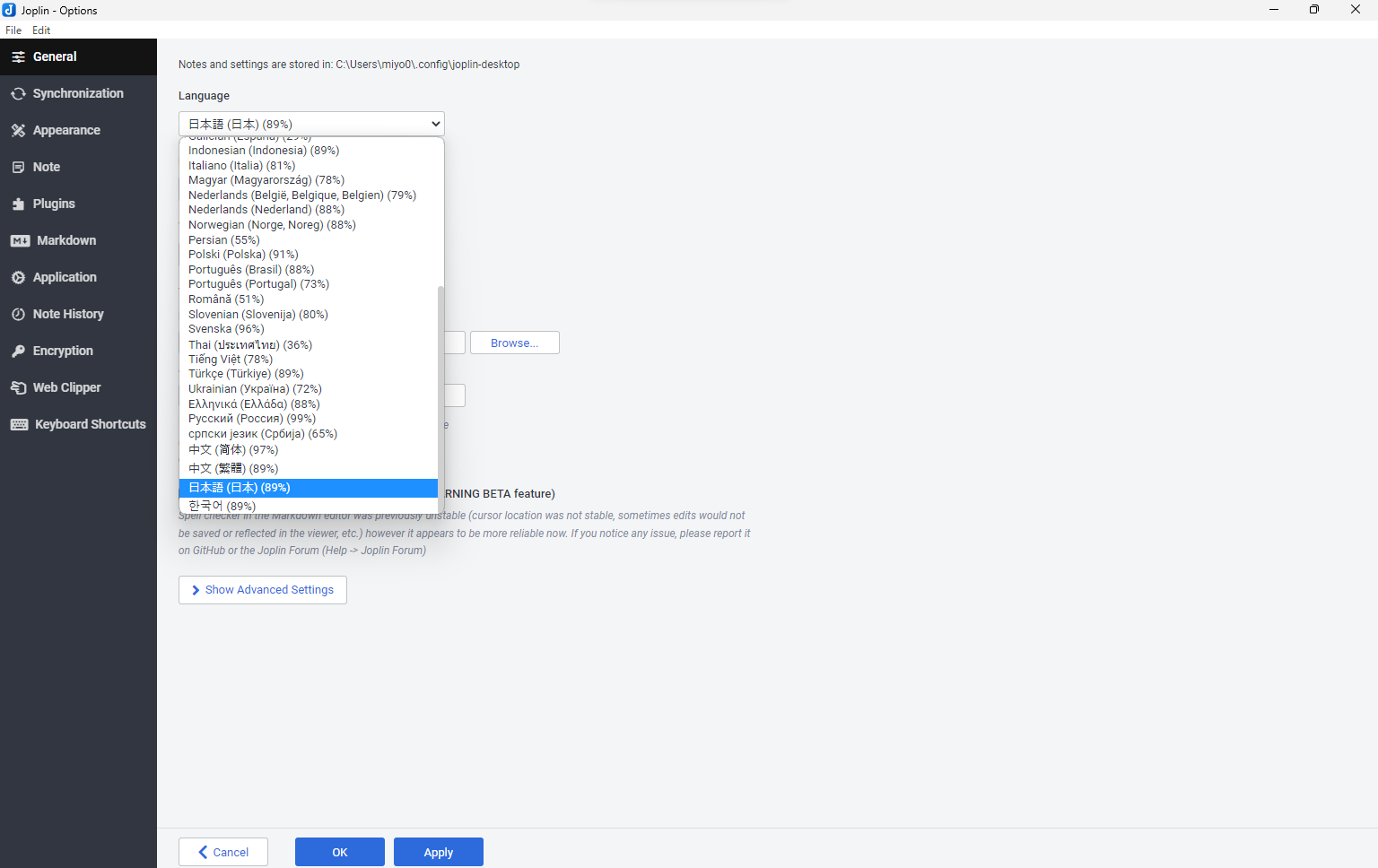Click the Browse... button

point(514,343)
